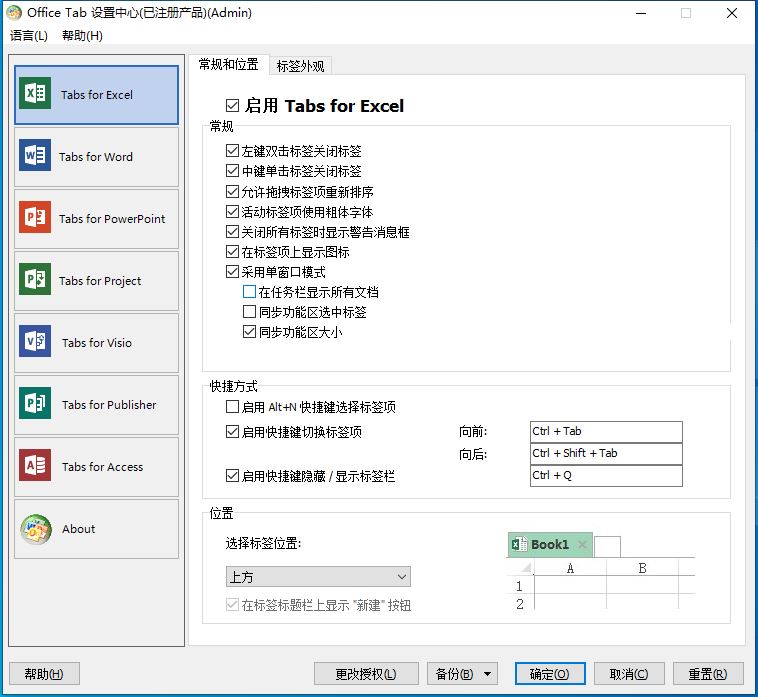Minimize the Office Tab settings window
Viewport: 758px width, 697px height.
tap(641, 13)
